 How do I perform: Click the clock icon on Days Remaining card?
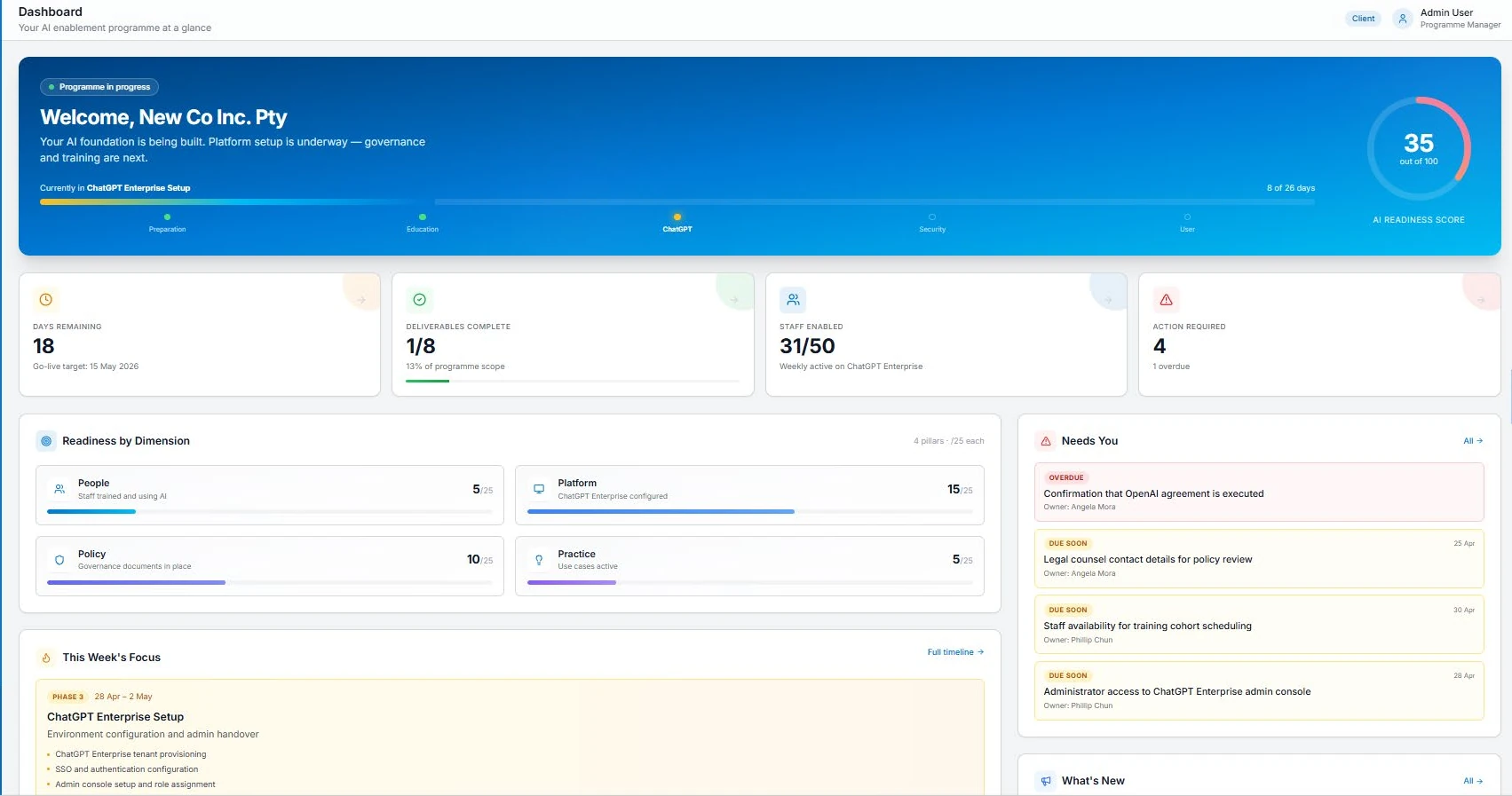(46, 300)
